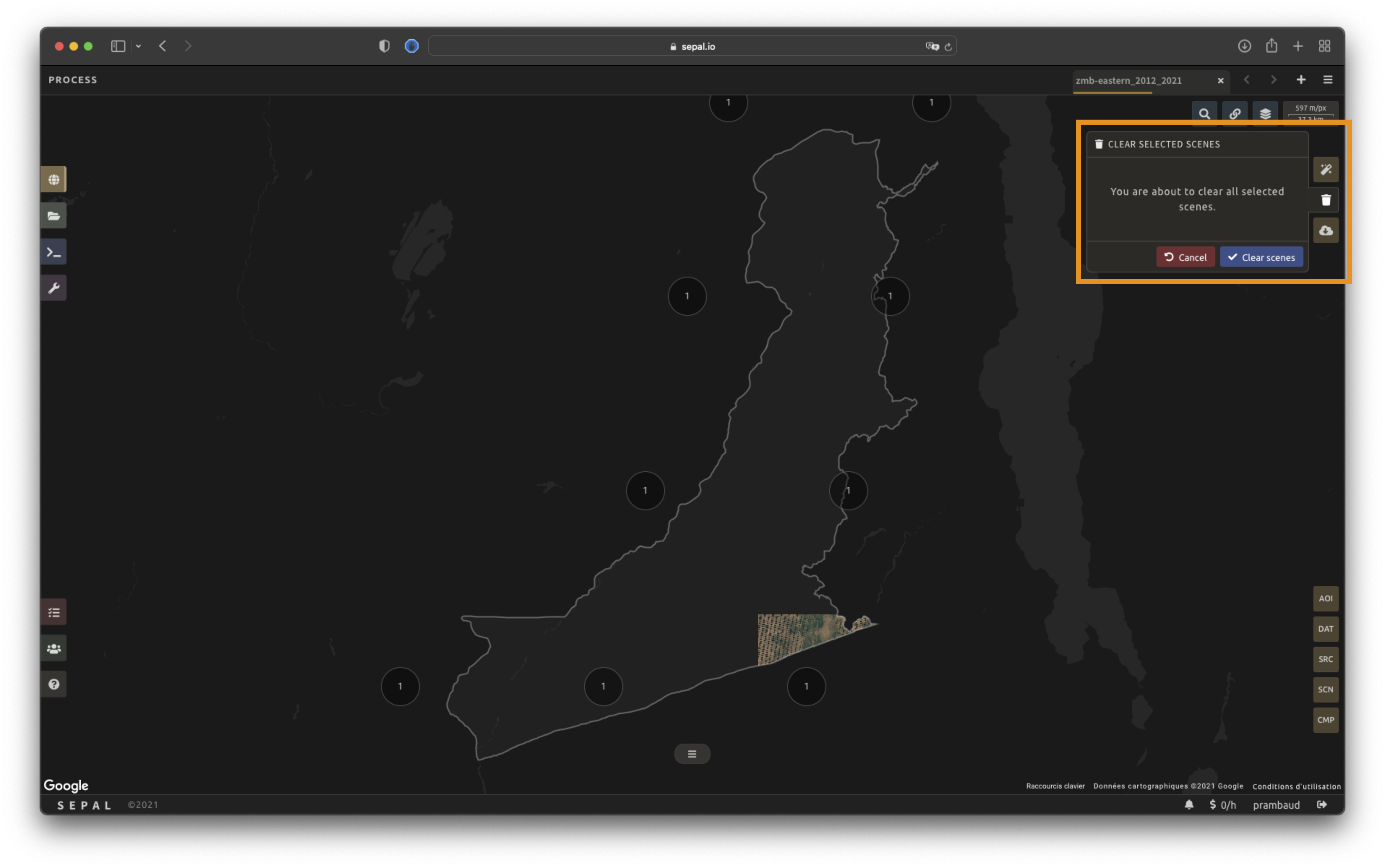Open the Process globe icon in sidebar

[x=53, y=180]
